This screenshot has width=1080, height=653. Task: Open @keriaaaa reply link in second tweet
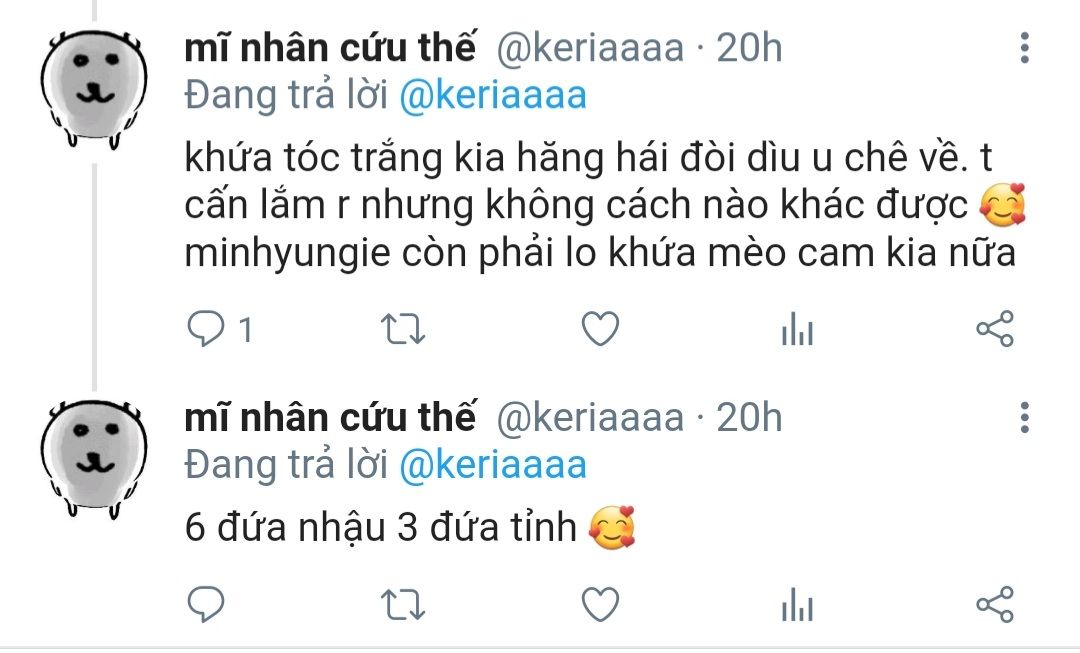(493, 465)
